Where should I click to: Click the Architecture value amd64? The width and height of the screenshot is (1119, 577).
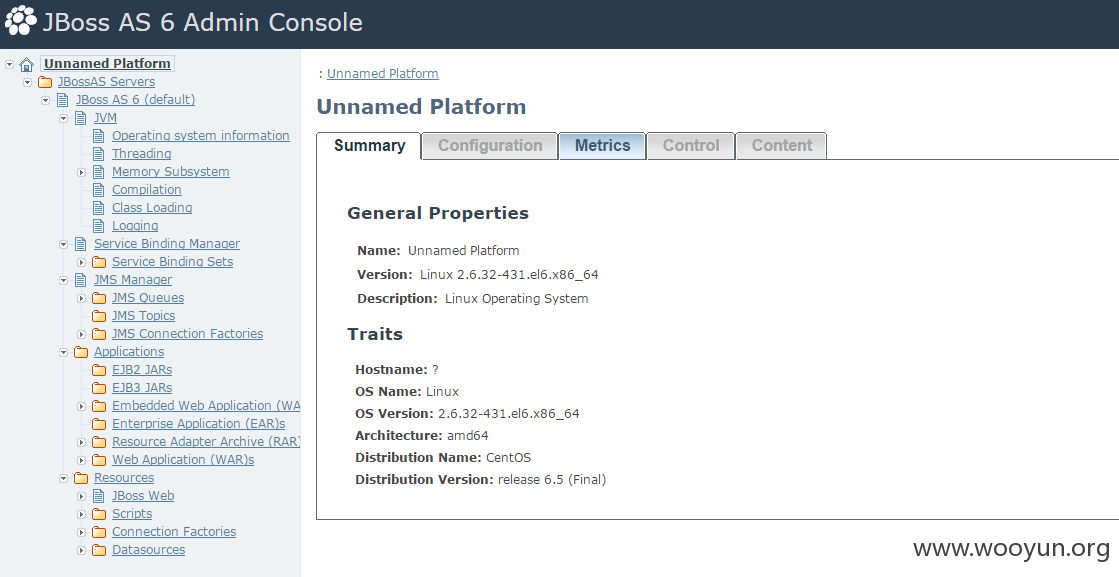click(x=467, y=435)
